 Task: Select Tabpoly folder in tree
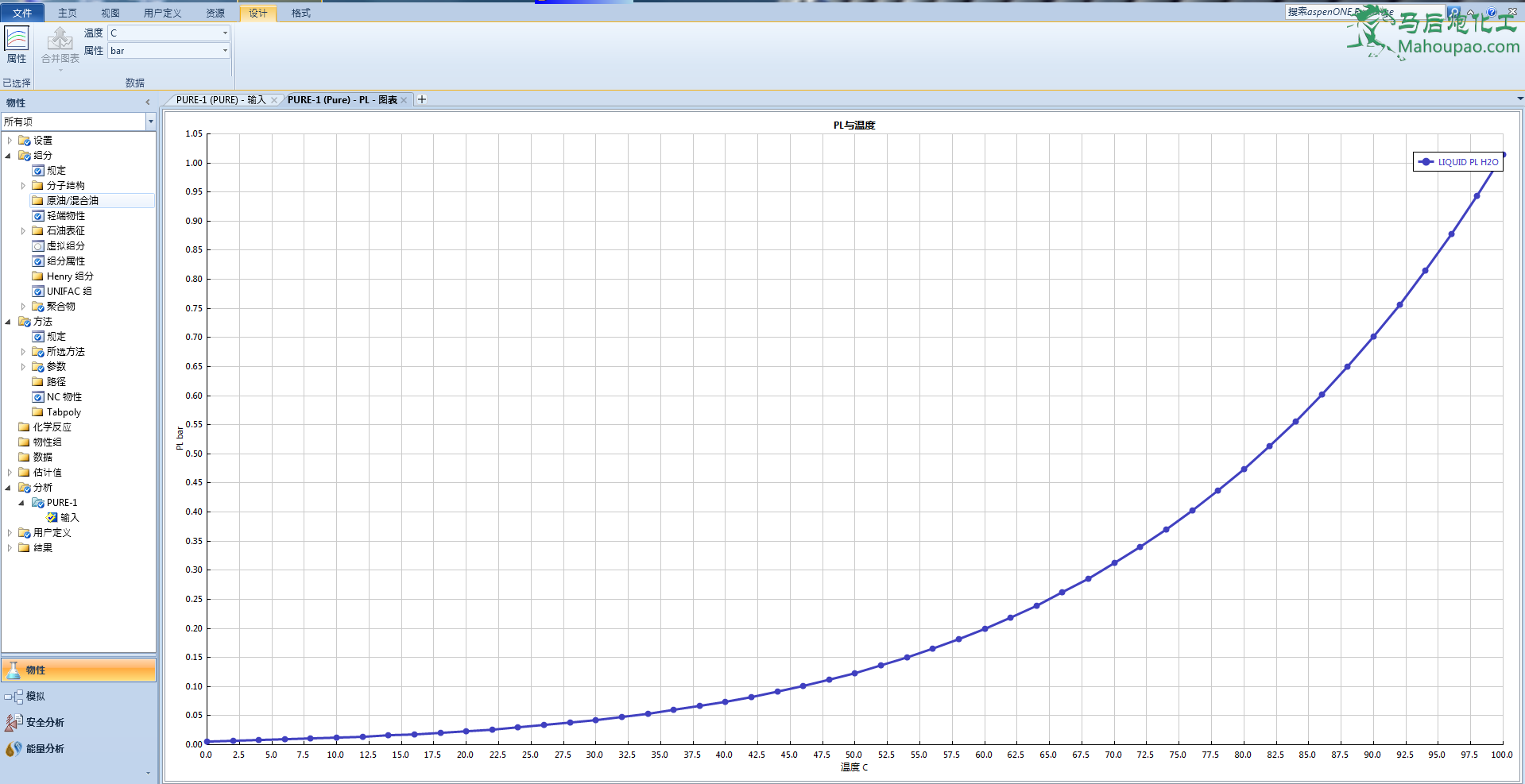pyautogui.click(x=64, y=412)
